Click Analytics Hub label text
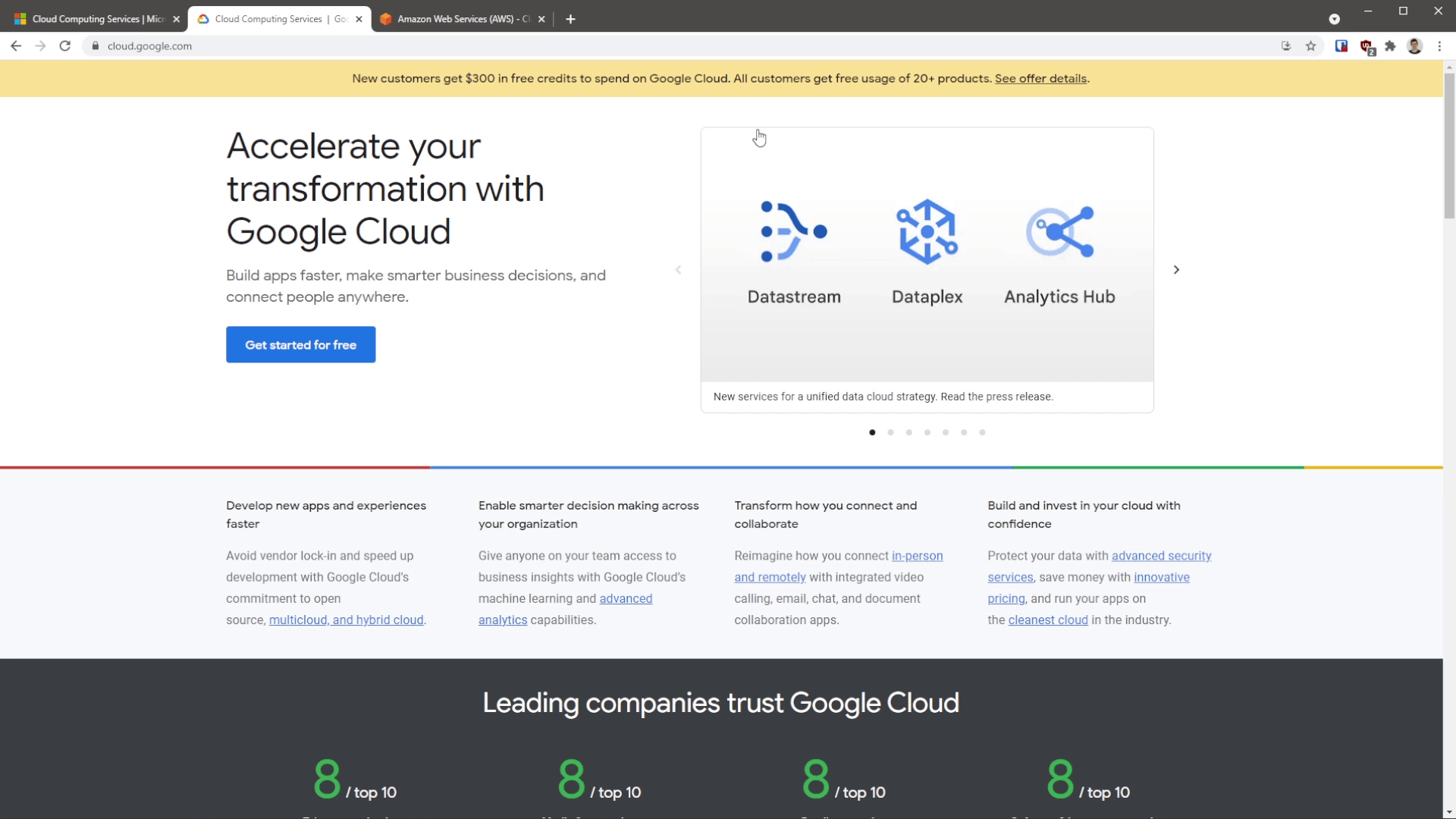The width and height of the screenshot is (1456, 819). 1059,297
